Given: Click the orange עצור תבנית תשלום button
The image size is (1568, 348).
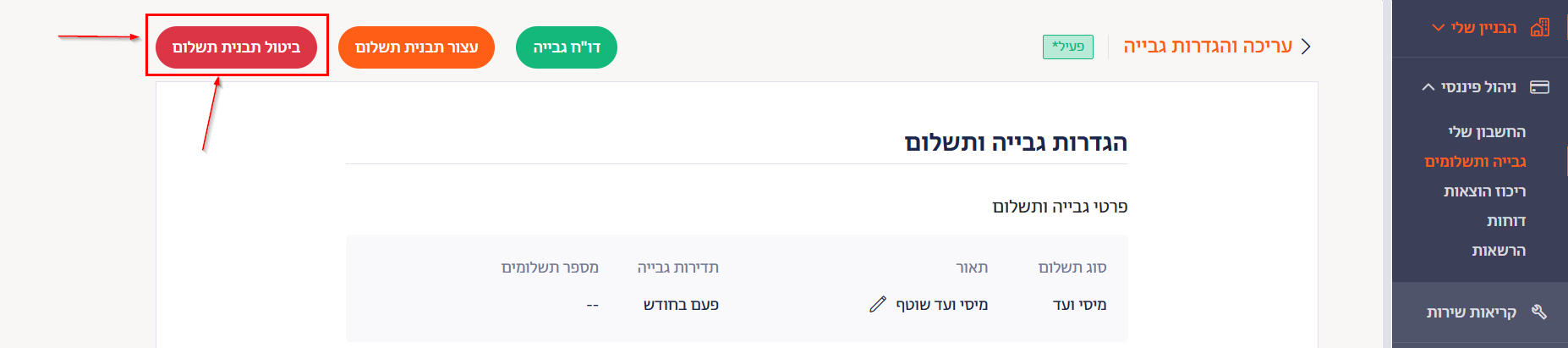Looking at the screenshot, I should click(416, 47).
